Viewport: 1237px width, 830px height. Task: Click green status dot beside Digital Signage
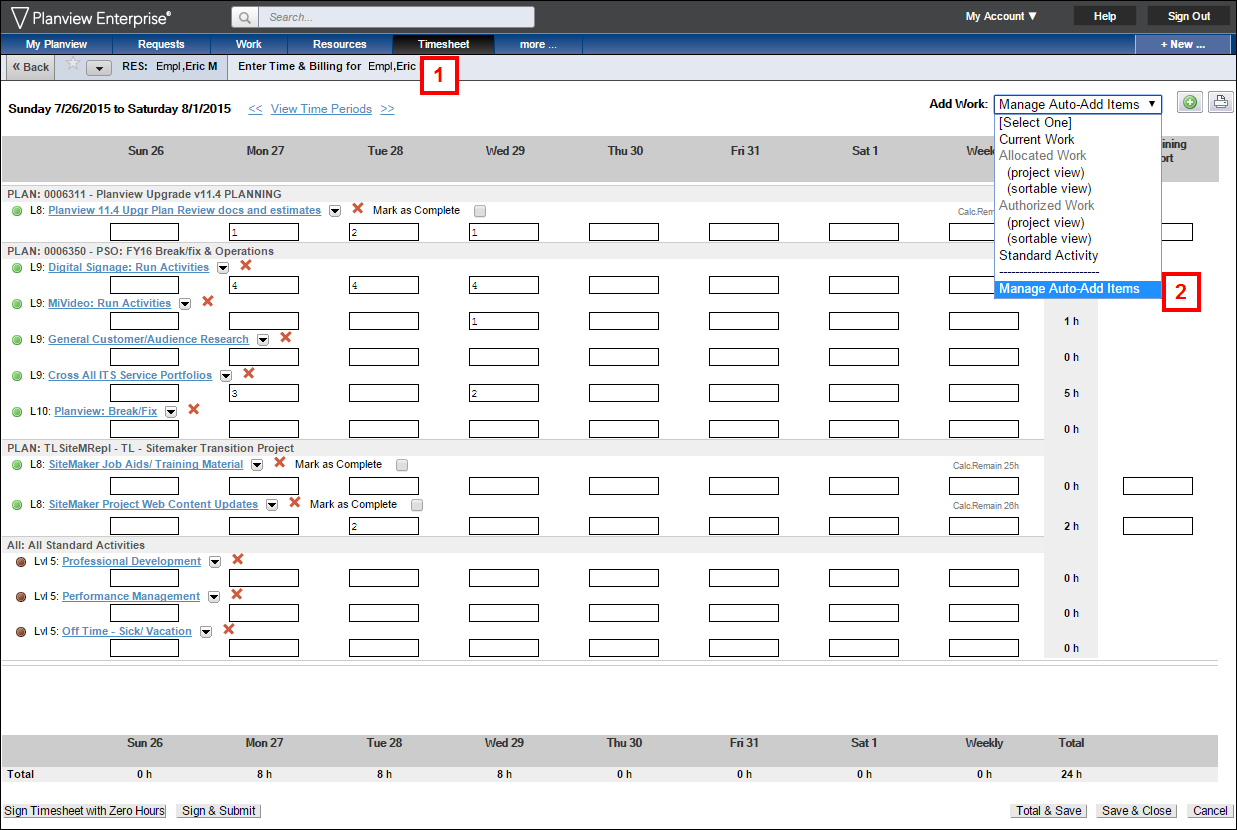point(17,268)
